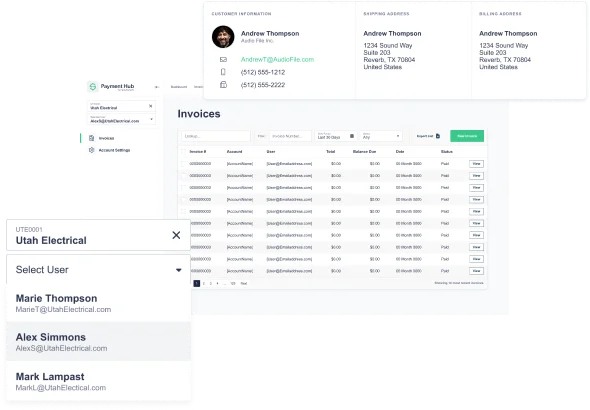Click the Export List file icon
The width and height of the screenshot is (590, 410).
[x=438, y=136]
